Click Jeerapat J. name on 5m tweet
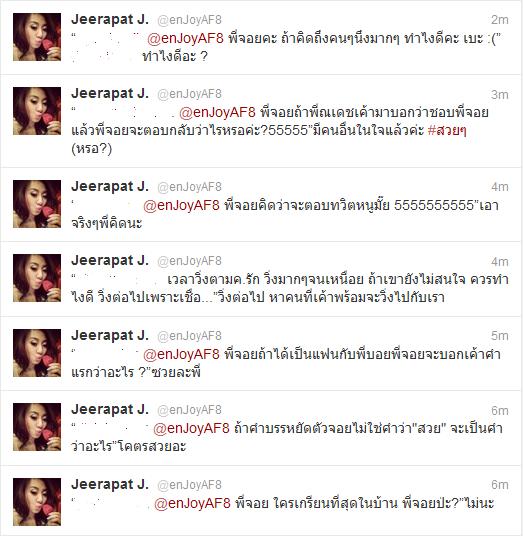Viewport: 523px width, 536px height. point(110,336)
